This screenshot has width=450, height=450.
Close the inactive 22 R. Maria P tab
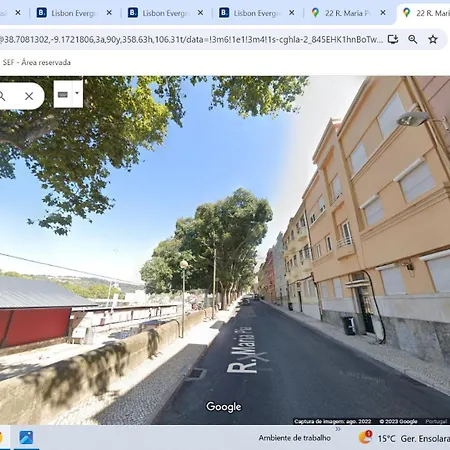point(383,13)
